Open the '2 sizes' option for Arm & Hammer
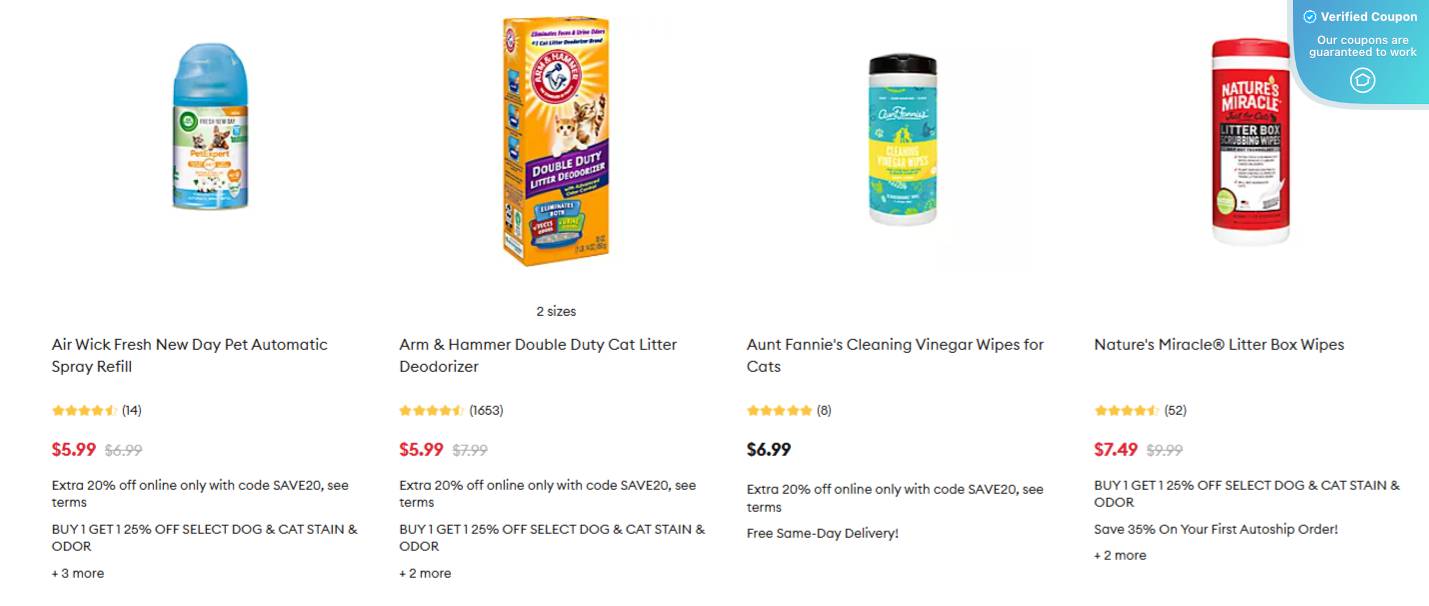 click(x=557, y=311)
